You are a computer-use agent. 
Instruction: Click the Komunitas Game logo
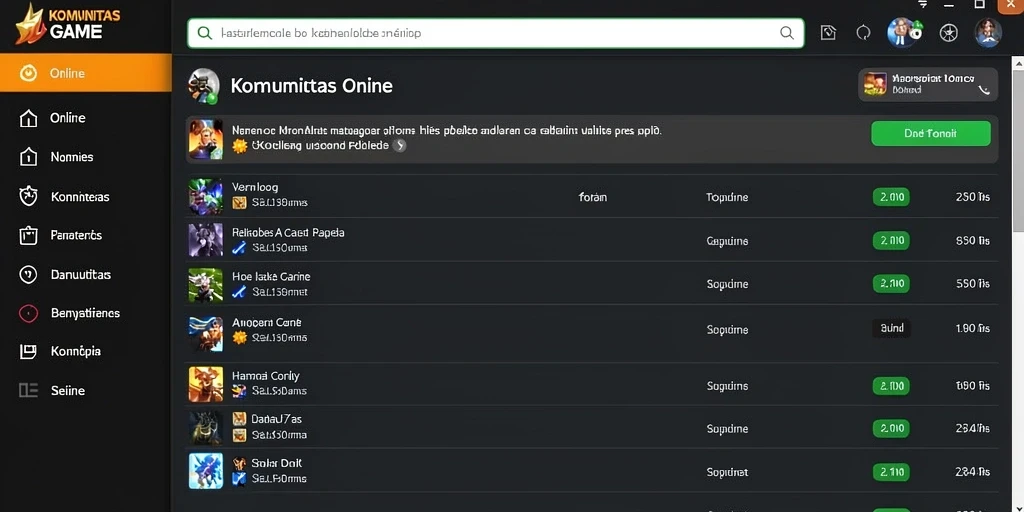[x=67, y=24]
